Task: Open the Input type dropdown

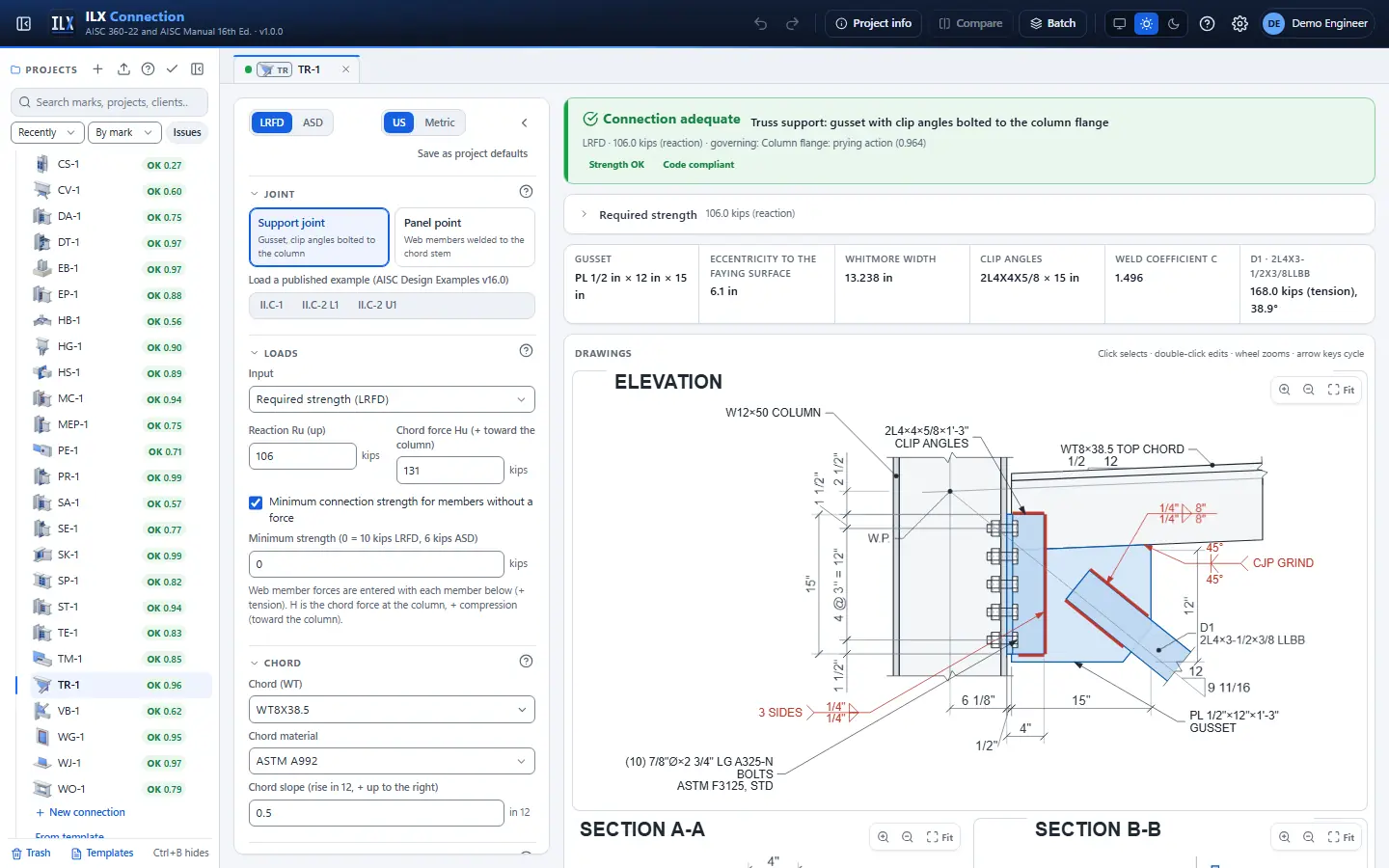Action: coord(392,399)
